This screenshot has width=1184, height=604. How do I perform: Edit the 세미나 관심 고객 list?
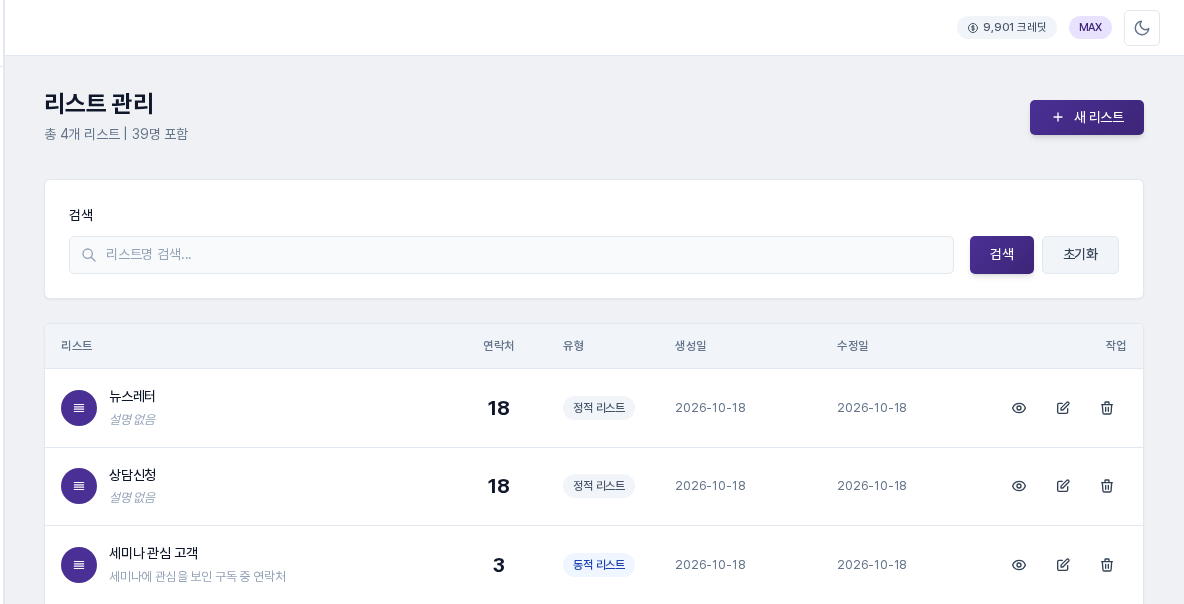[1063, 565]
